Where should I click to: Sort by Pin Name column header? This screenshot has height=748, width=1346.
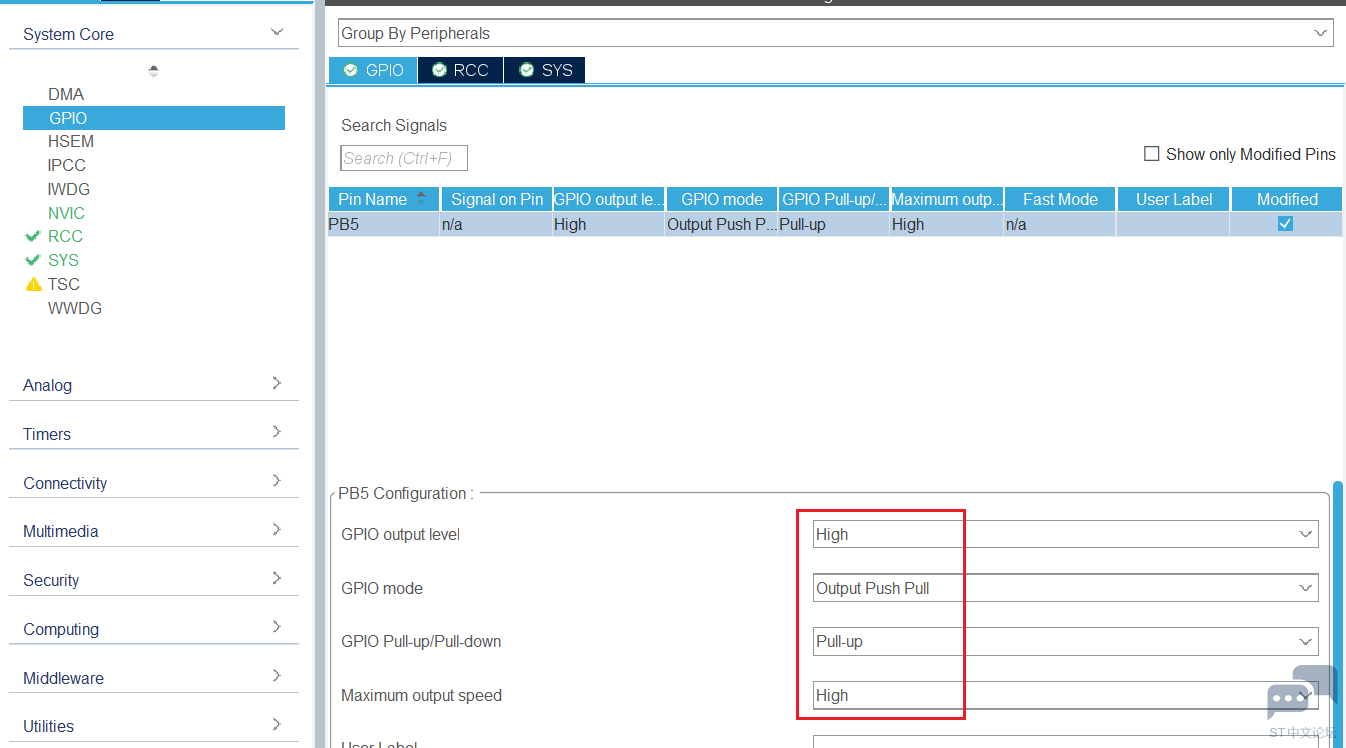click(383, 199)
